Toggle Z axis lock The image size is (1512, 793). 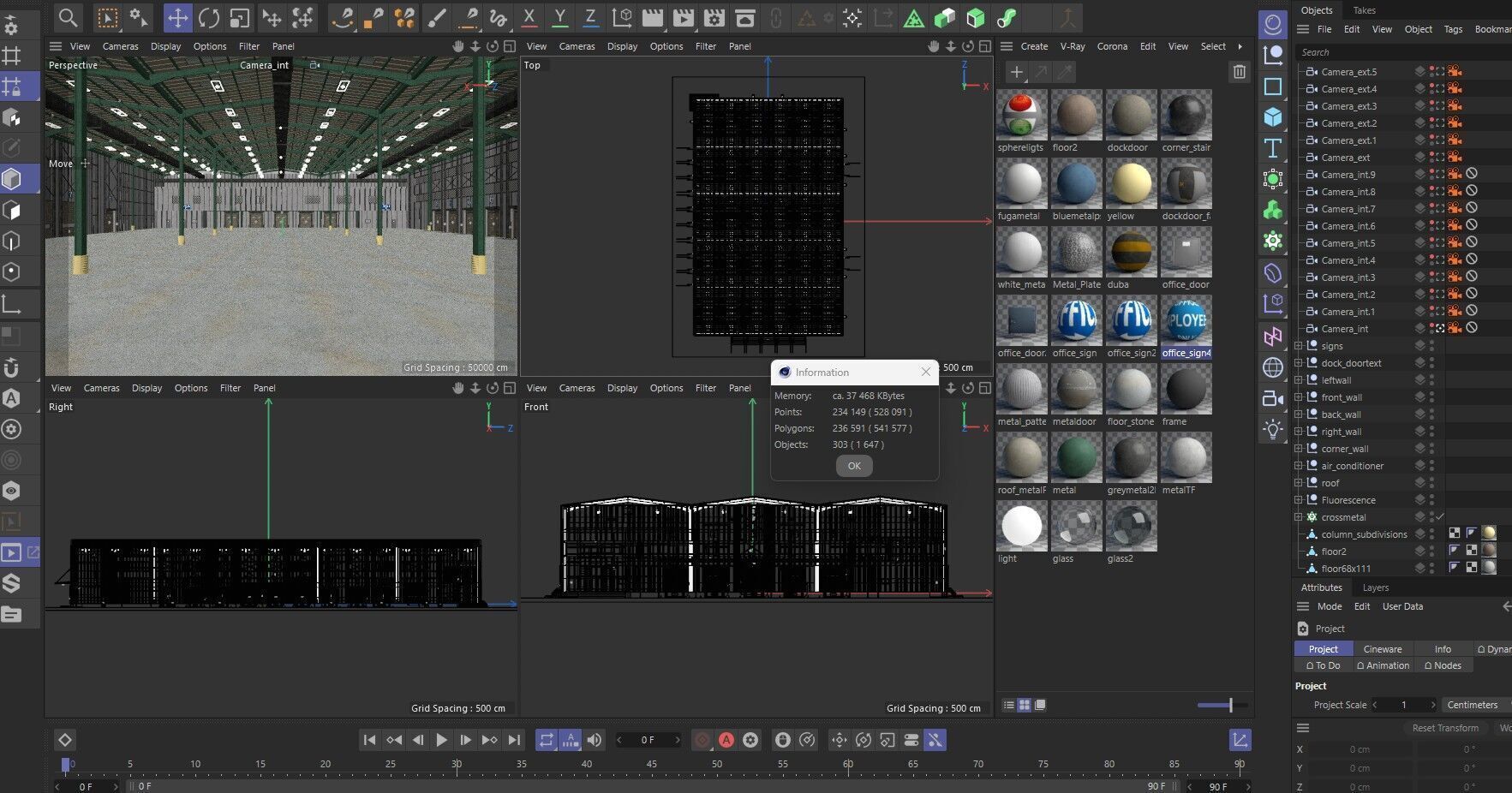[590, 17]
